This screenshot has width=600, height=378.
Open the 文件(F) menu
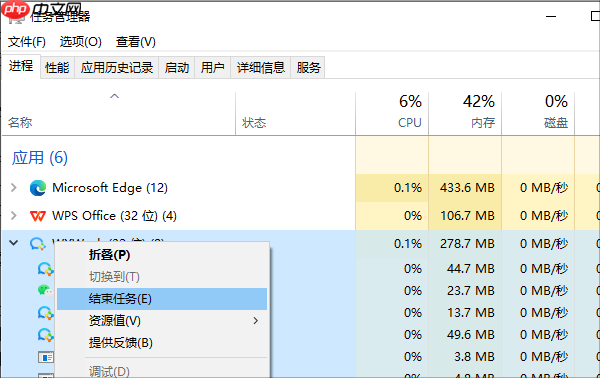click(x=27, y=42)
